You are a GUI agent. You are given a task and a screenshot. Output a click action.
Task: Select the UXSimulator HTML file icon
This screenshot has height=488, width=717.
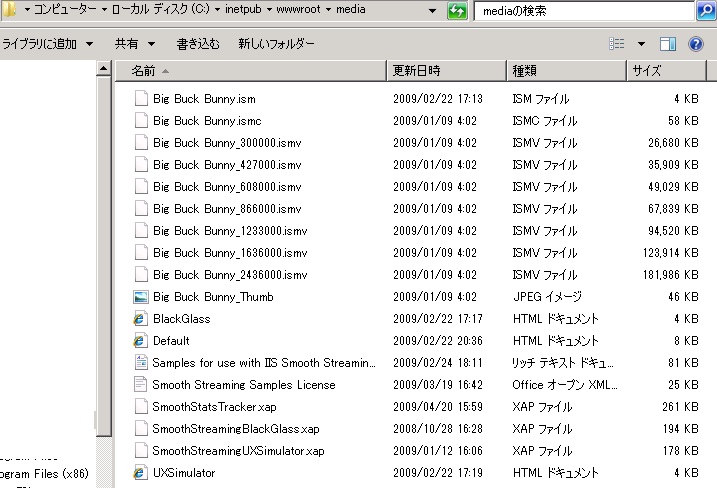[x=140, y=473]
